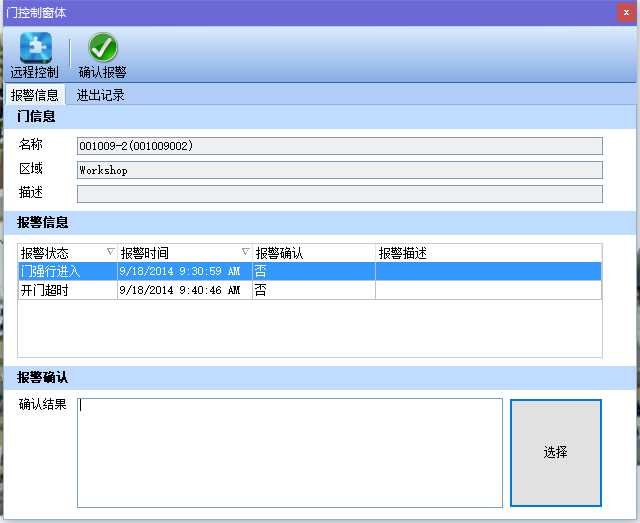This screenshot has height=523, width=640.
Task: Click the 名称 field showing 001009-2
Action: tap(339, 146)
